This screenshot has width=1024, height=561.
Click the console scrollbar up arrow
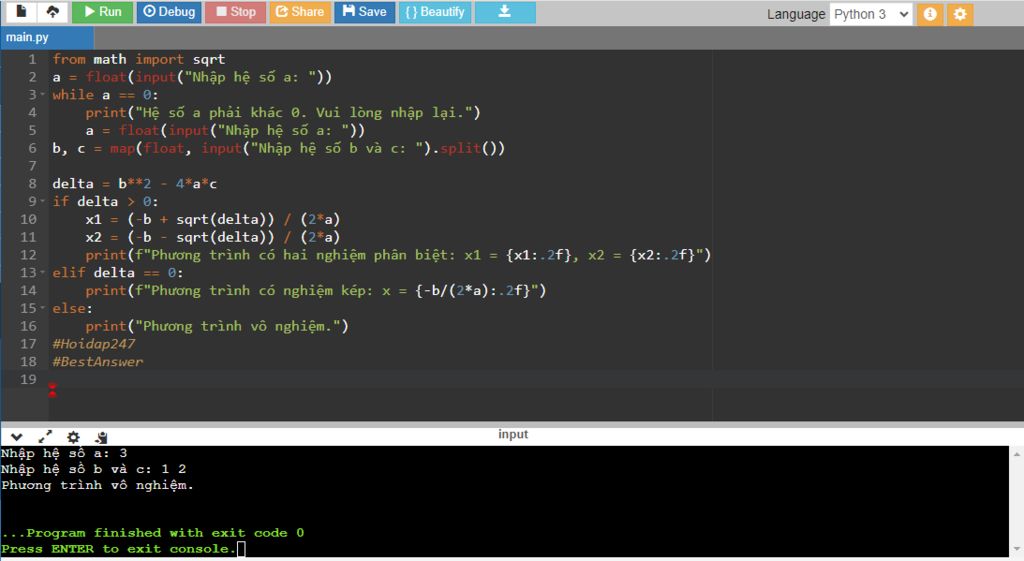[x=1017, y=453]
